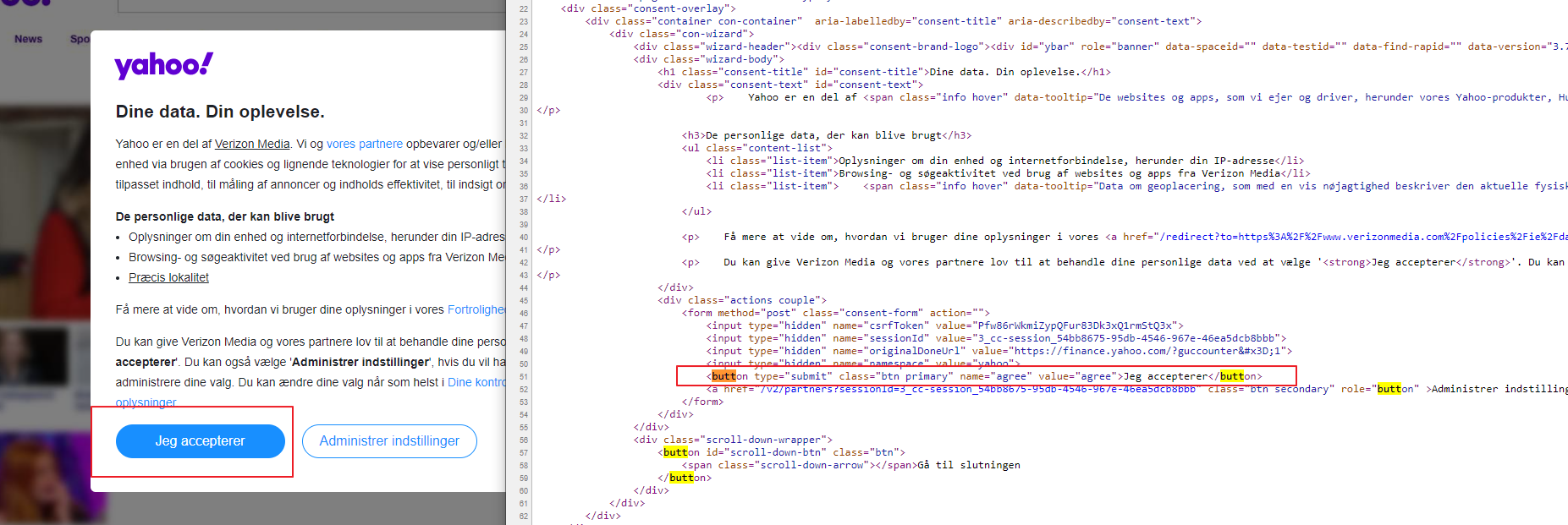The width and height of the screenshot is (1568, 525).
Task: Click the orange-highlighted 'butt' match on line 51
Action: [x=723, y=376]
